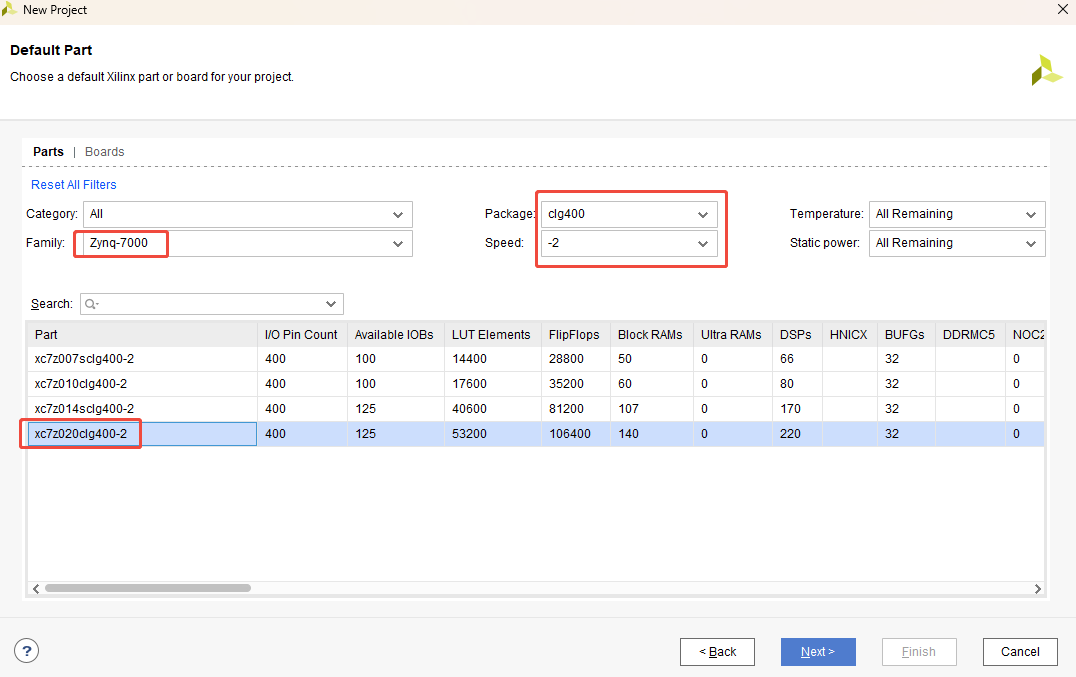Sort by the LUT Elements header

pyautogui.click(x=492, y=335)
